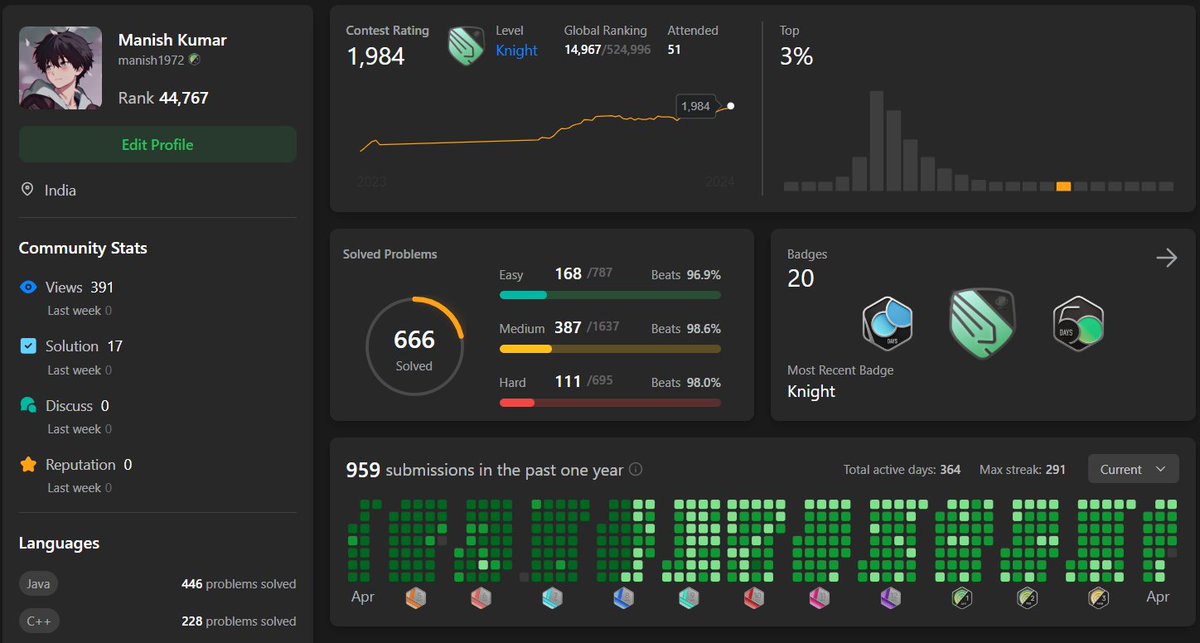Click the green badge numbered 1
Viewport: 1200px width, 643px height.
click(961, 598)
